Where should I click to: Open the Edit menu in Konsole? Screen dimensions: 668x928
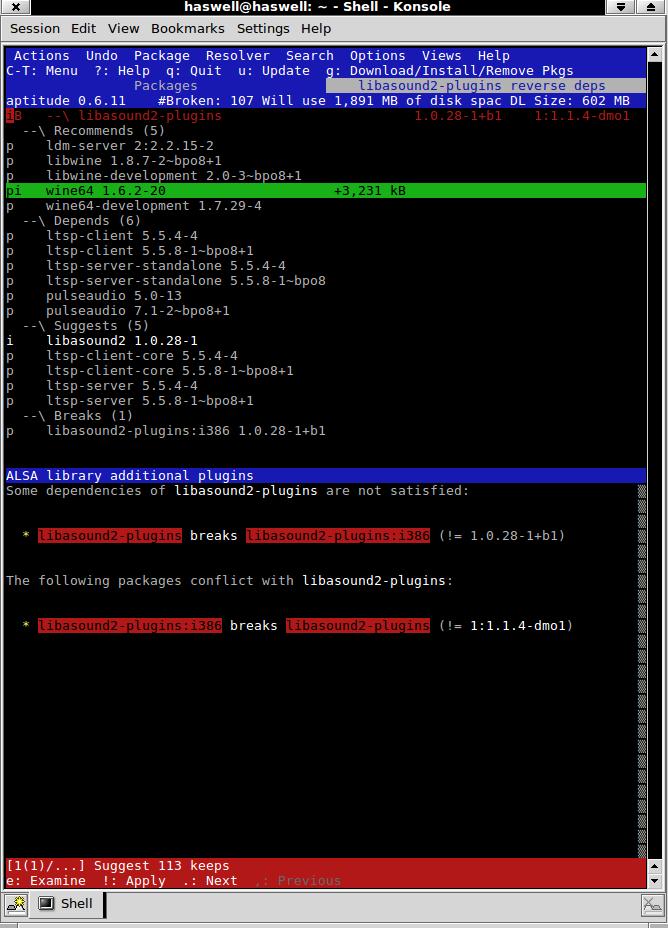pyautogui.click(x=83, y=28)
